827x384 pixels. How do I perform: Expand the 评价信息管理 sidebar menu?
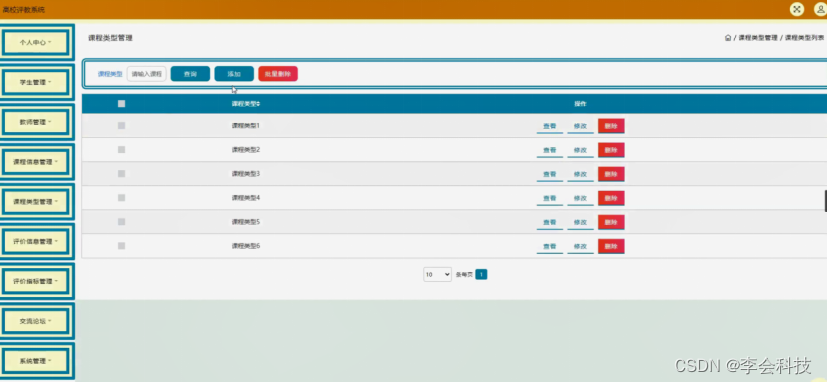[x=36, y=242]
